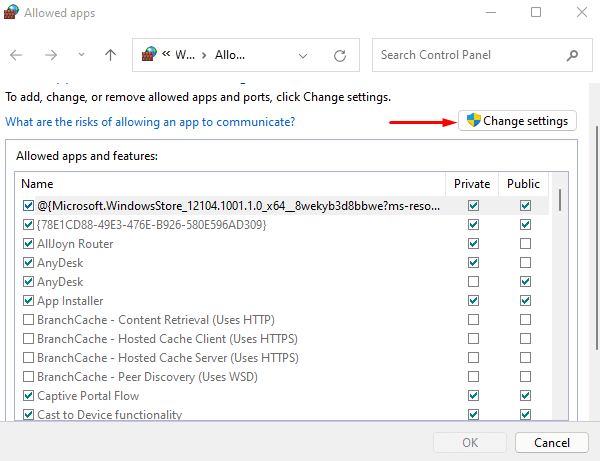The image size is (600, 461).
Task: Enable Public for BranchCache Content Retrieval
Action: click(525, 319)
